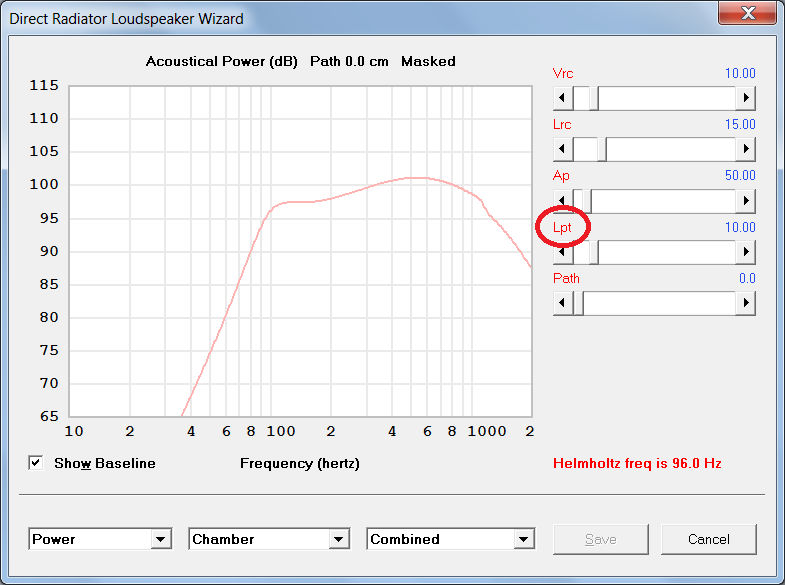This screenshot has width=785, height=585.
Task: Uncheck the Show Baseline checkbox
Action: 36,463
